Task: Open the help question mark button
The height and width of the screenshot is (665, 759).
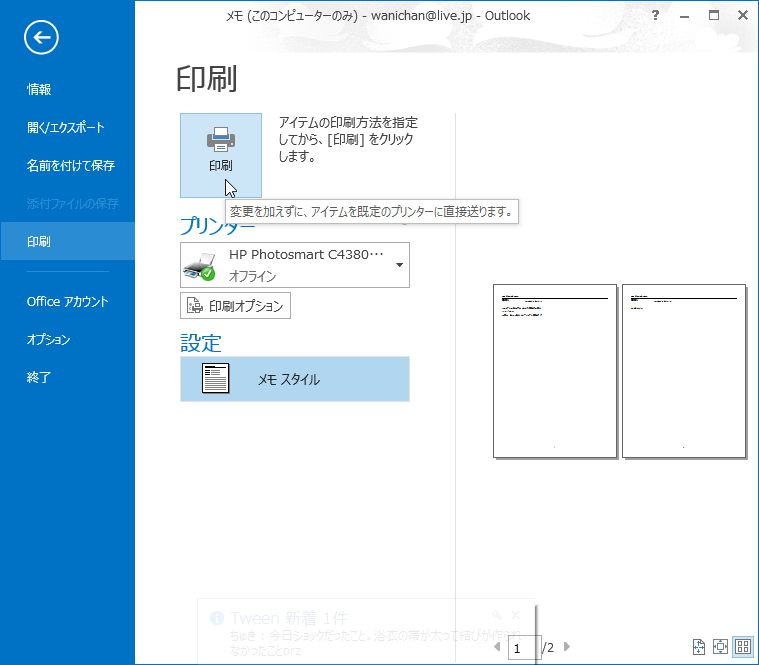Action: click(x=655, y=15)
